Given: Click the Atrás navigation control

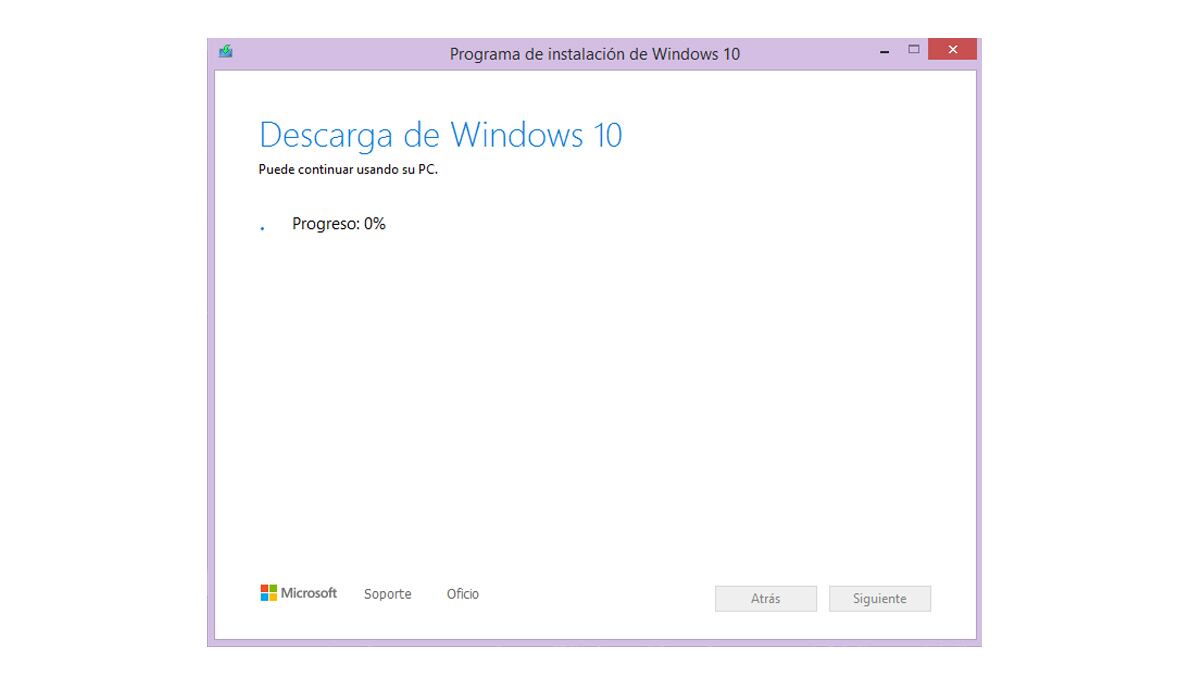Looking at the screenshot, I should [x=765, y=598].
